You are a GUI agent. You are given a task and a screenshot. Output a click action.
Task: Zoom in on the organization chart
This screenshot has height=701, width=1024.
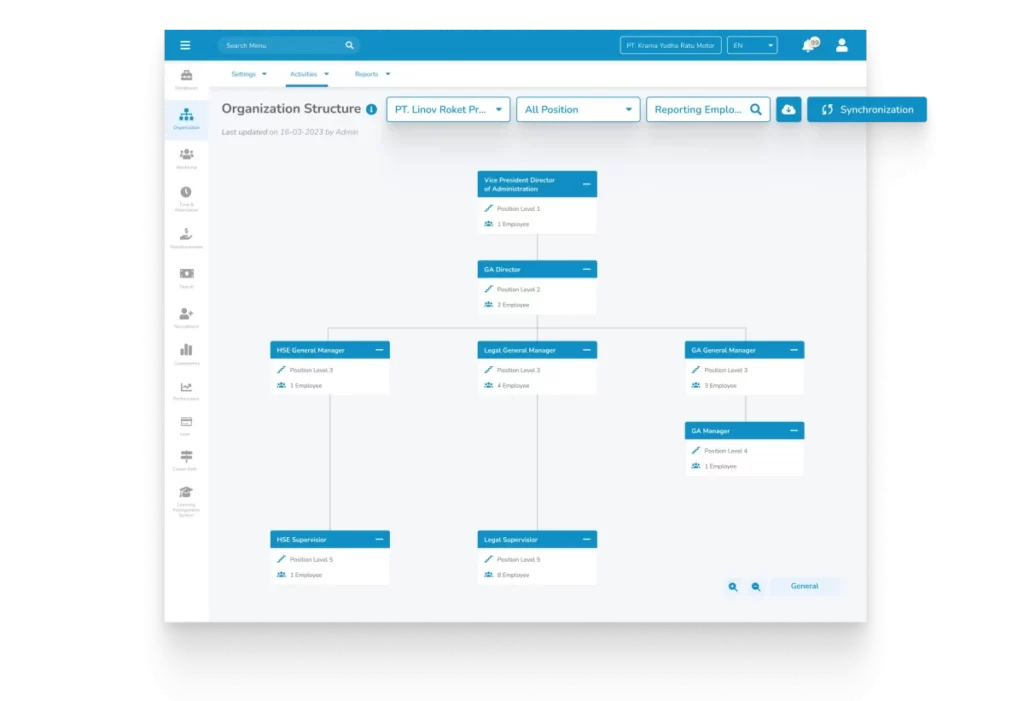tap(733, 587)
